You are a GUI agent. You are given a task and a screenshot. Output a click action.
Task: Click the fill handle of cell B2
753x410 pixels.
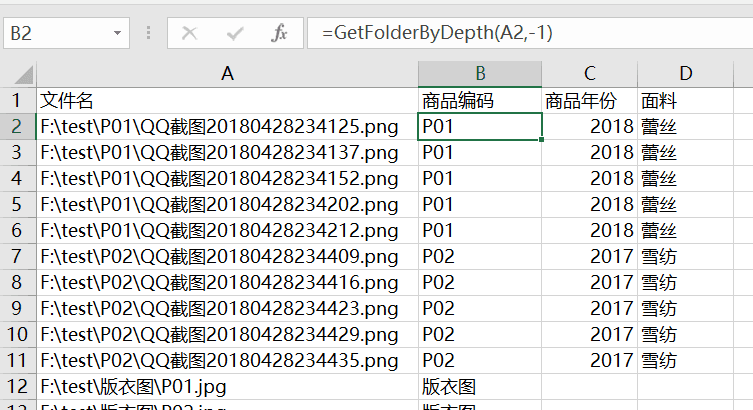pyautogui.click(x=542, y=140)
